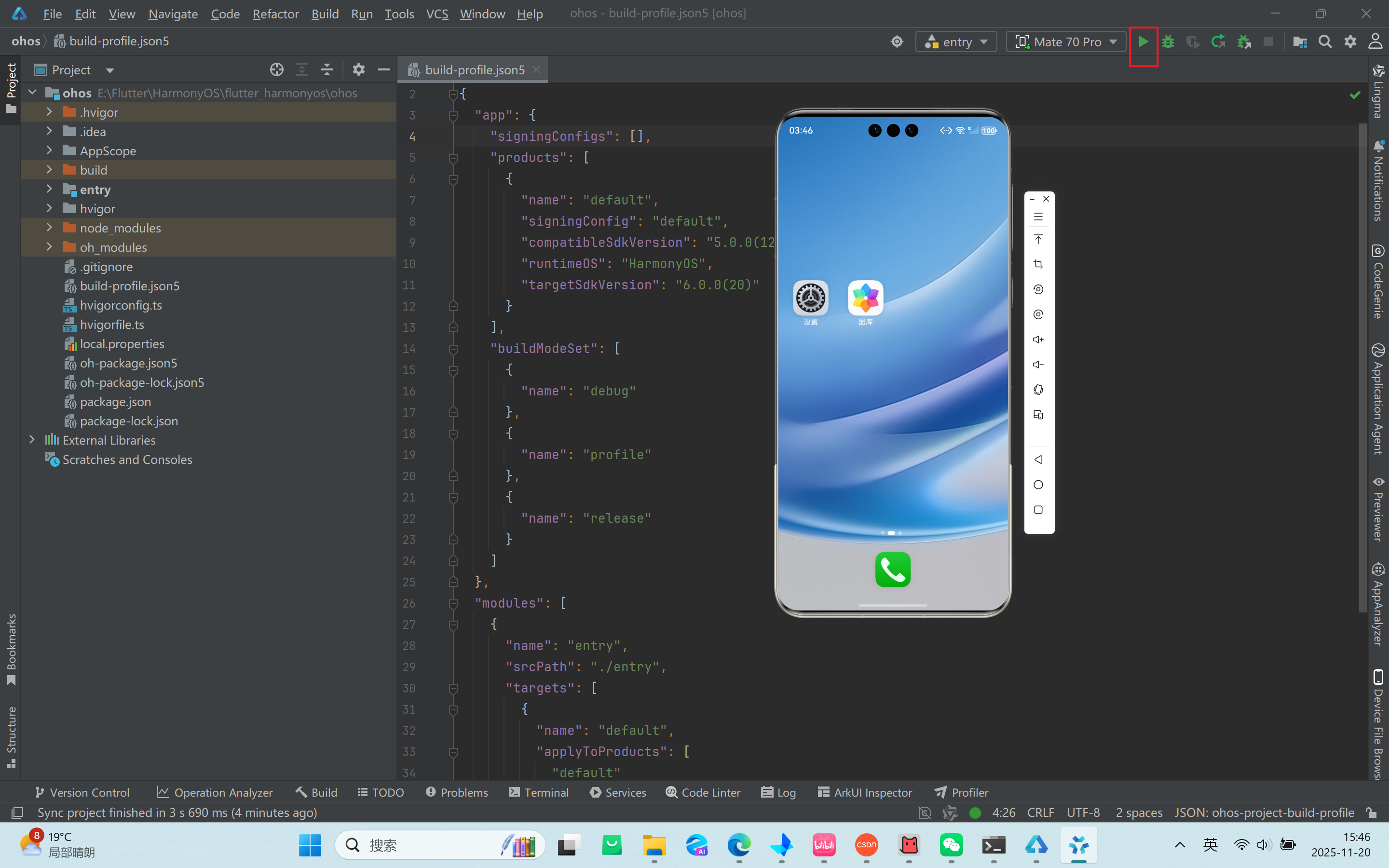Open the Refactor menu
Screen dimensions: 1389x868
(x=275, y=14)
